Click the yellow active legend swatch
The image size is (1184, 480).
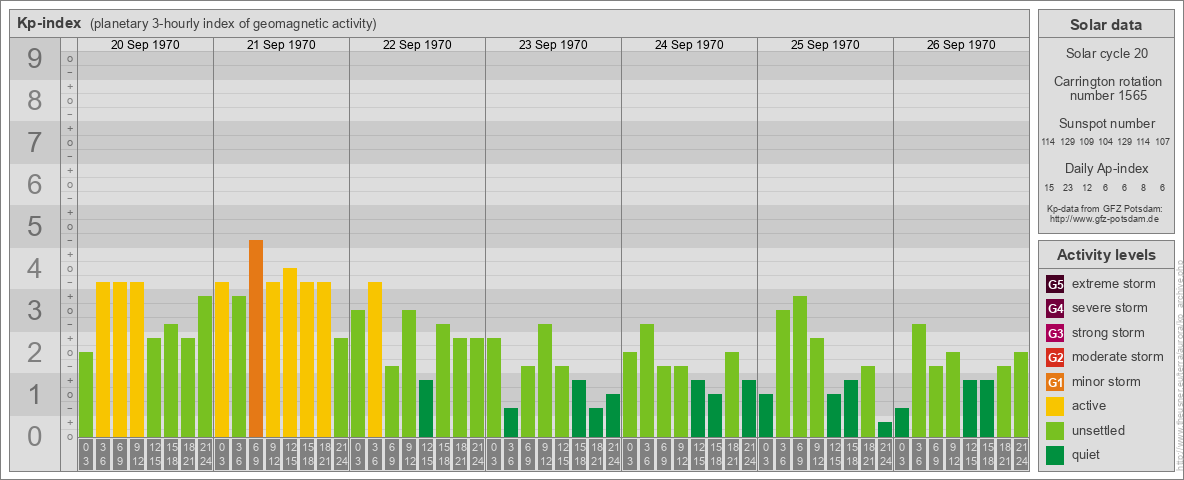pos(1055,406)
